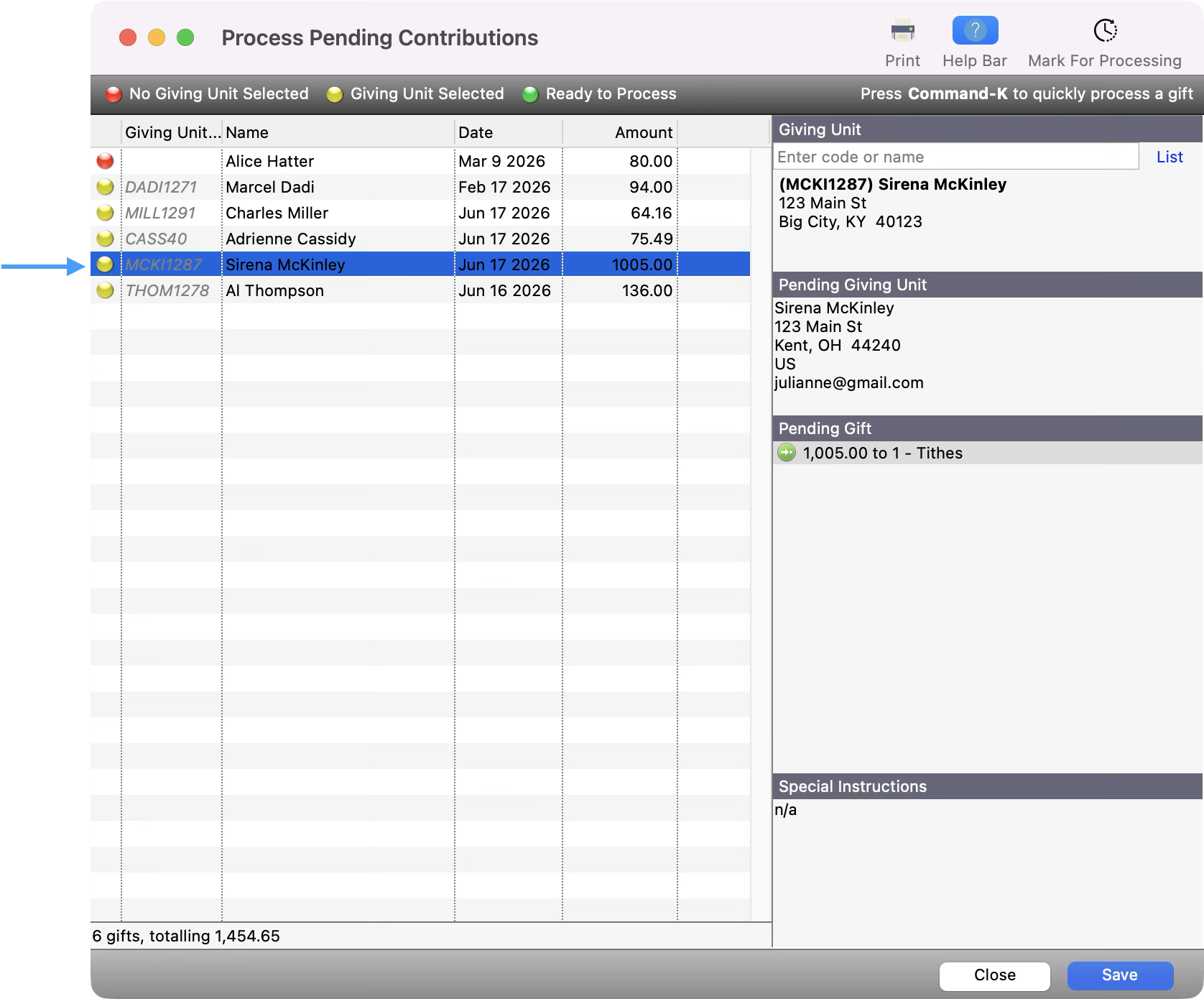1204x999 pixels.
Task: Click the Enter code or name field
Action: click(x=955, y=157)
